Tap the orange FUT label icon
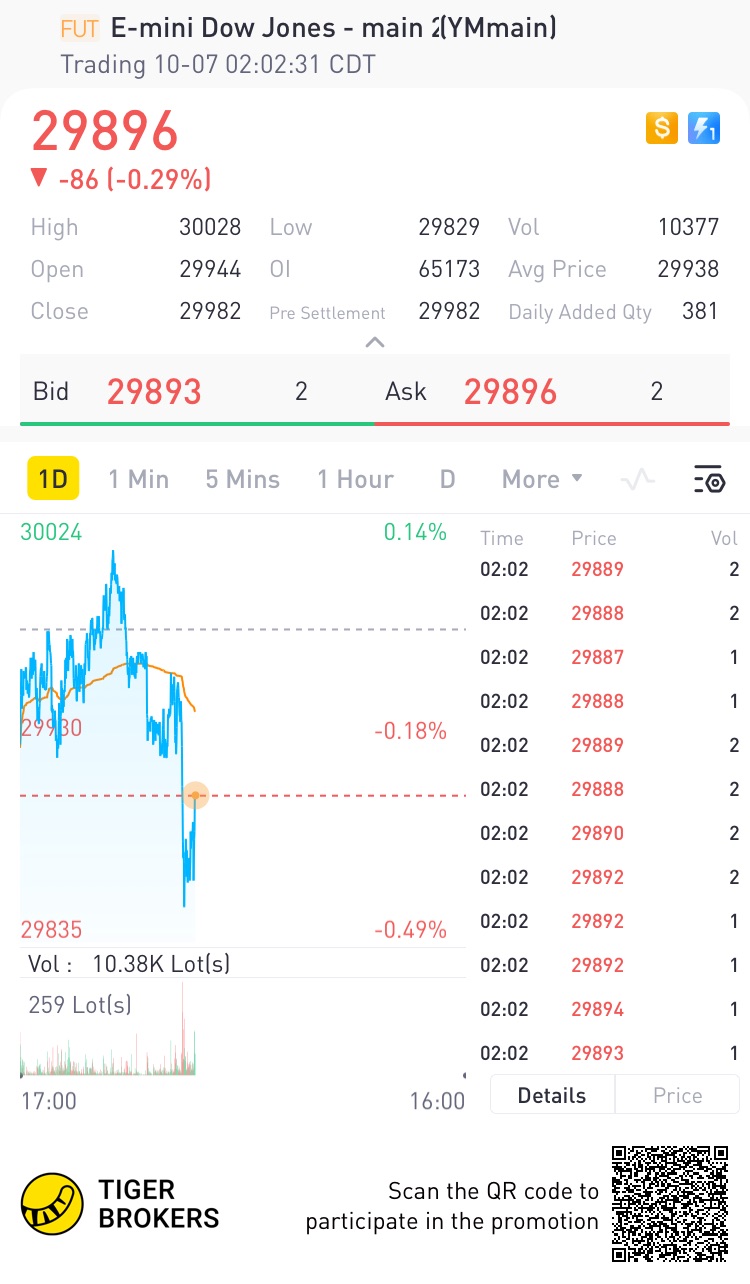Screen dimensions: 750x1284 80,29
